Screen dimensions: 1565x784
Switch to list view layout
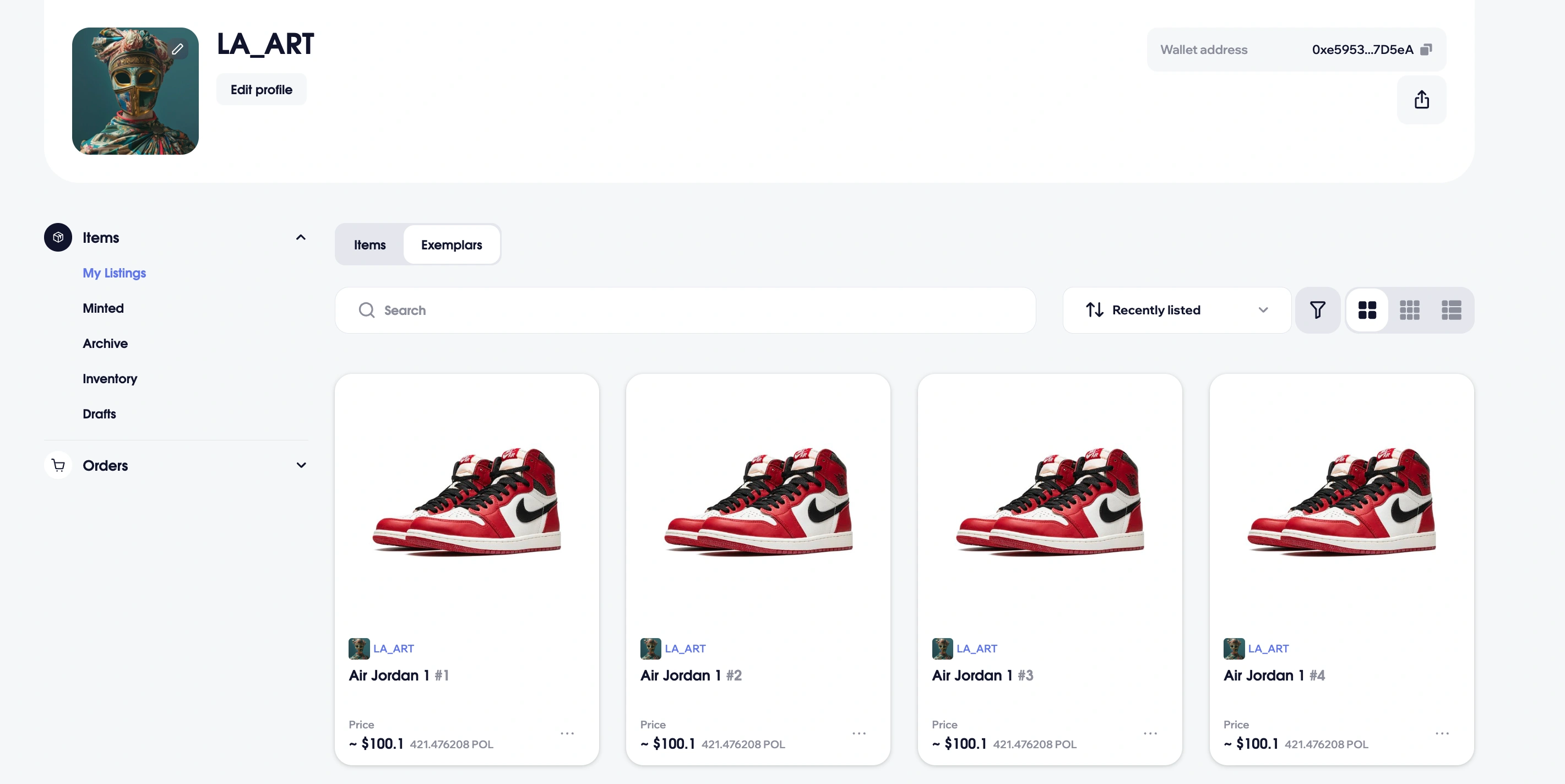(1452, 311)
